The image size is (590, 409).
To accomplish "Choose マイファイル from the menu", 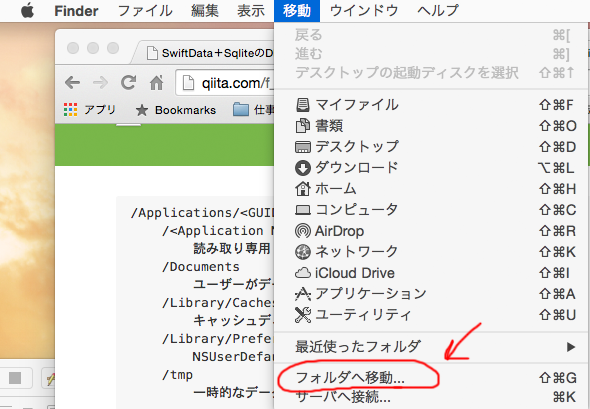I will (432, 105).
